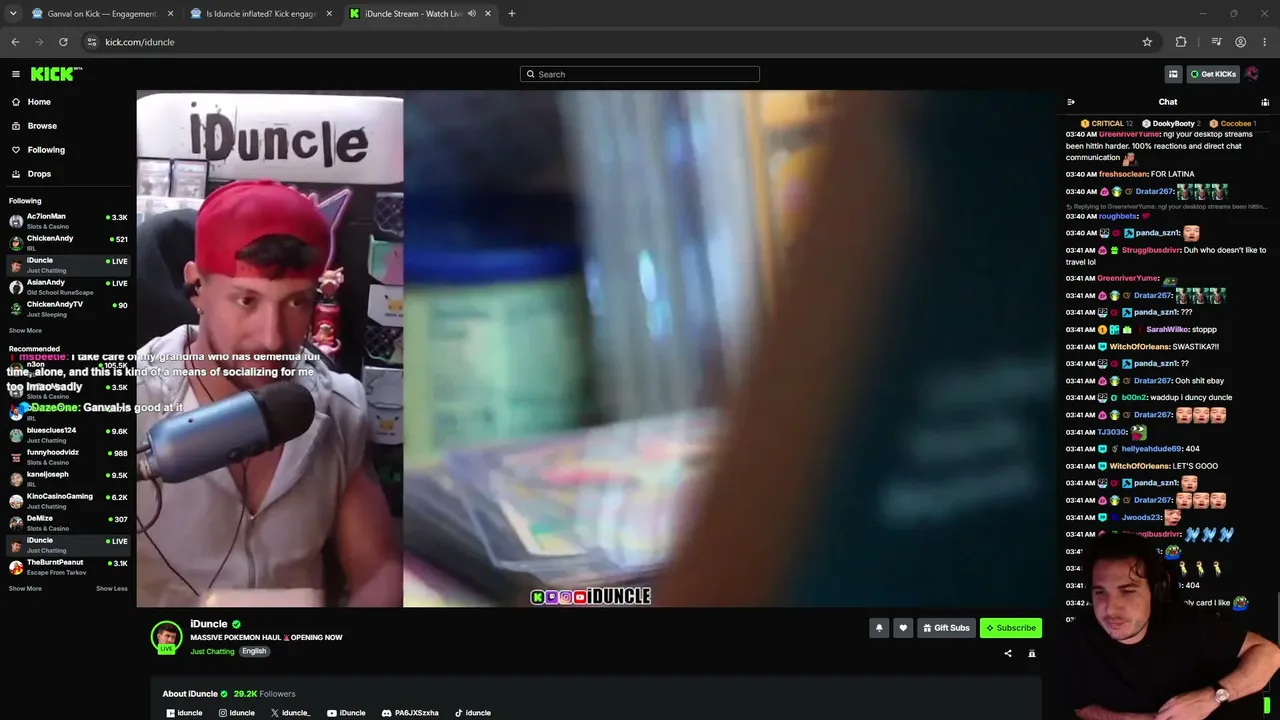Open the hamburger sidebar menu
Screen dimensions: 1280x720
coord(16,74)
